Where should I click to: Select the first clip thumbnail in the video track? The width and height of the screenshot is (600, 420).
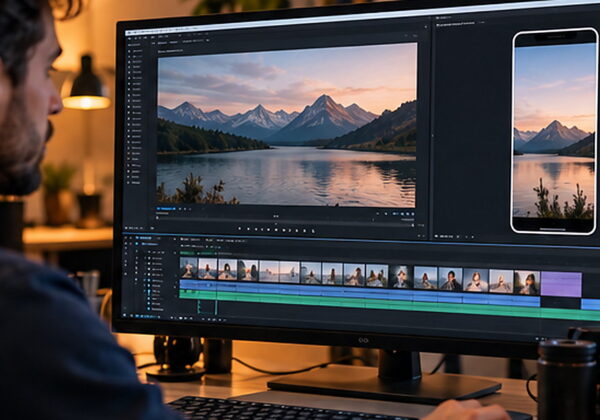click(x=189, y=268)
